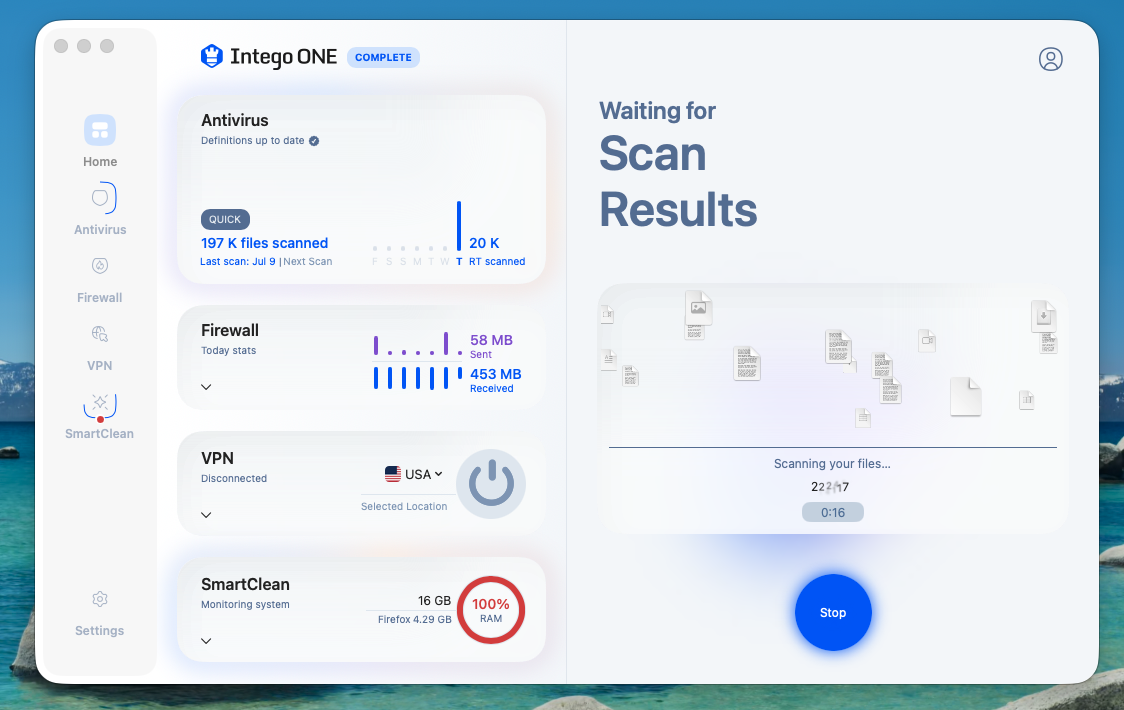Click the 16 GB memory value
1124x710 pixels.
434,601
